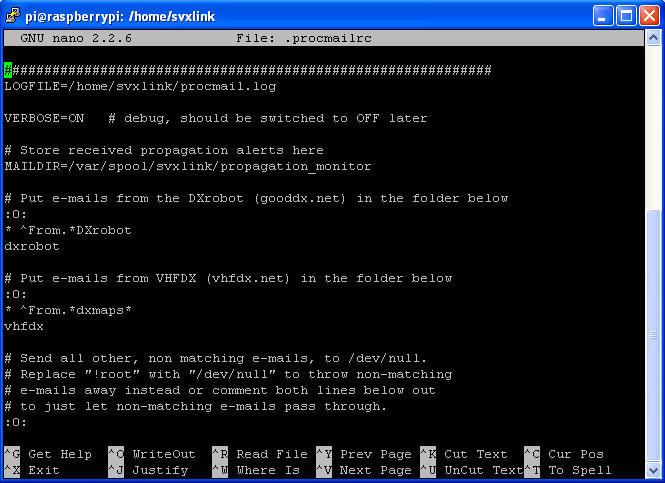Click the ^Y Prev Page shortcut
665x483 pixels.
tap(364, 454)
